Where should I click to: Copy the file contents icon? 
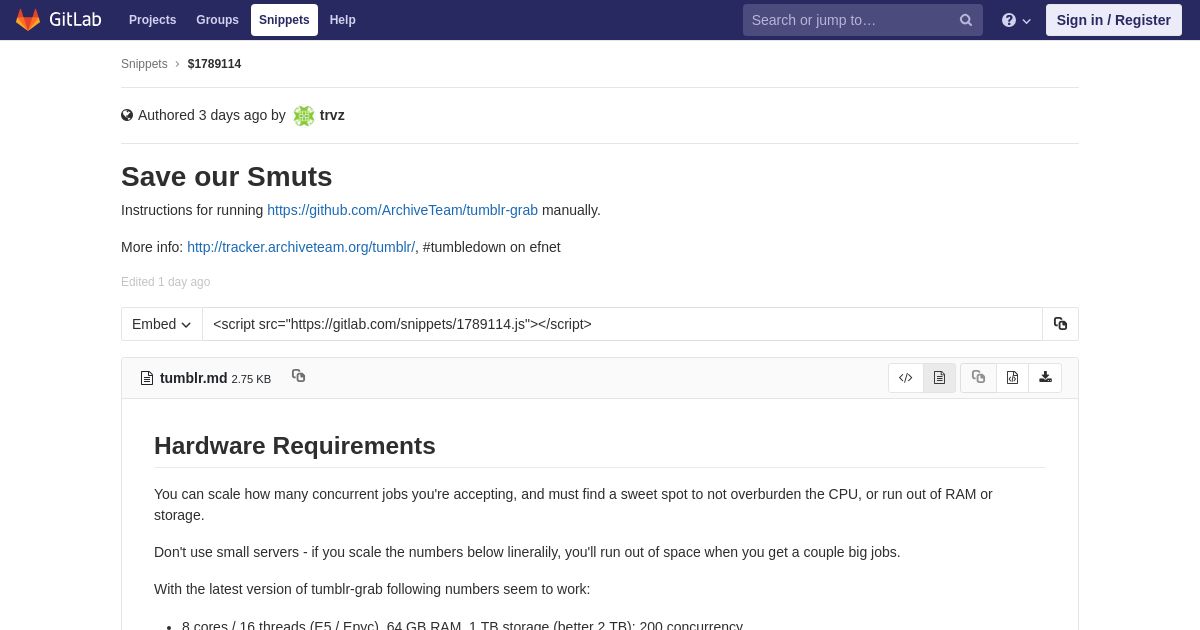[978, 378]
